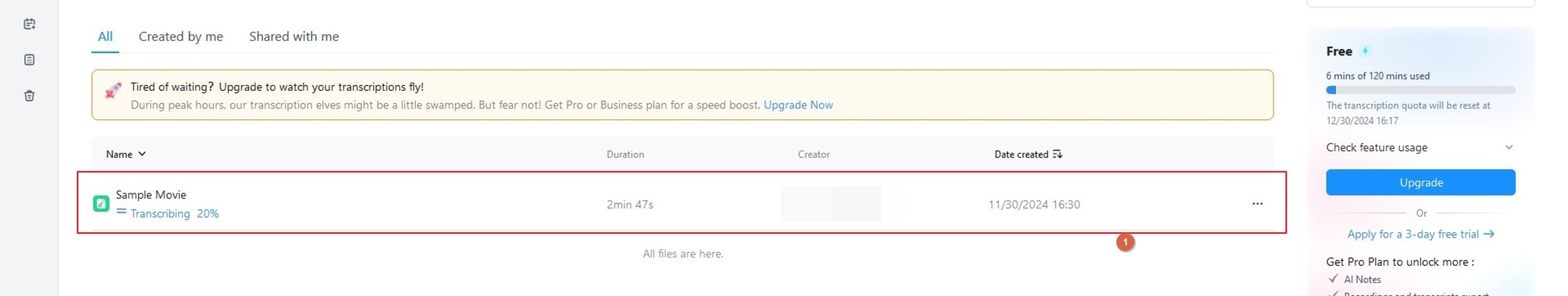
Task: Click the green audio file icon
Action: (101, 204)
